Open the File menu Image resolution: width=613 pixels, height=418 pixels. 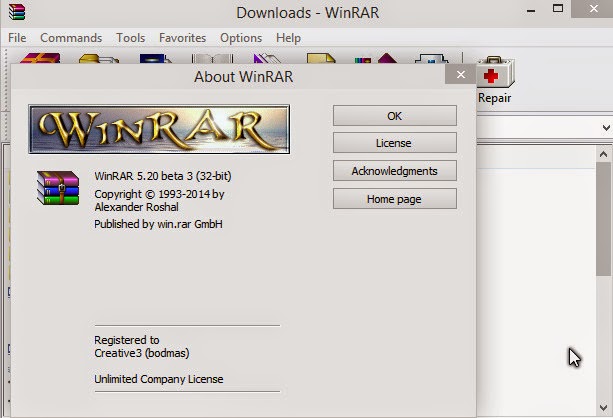17,38
